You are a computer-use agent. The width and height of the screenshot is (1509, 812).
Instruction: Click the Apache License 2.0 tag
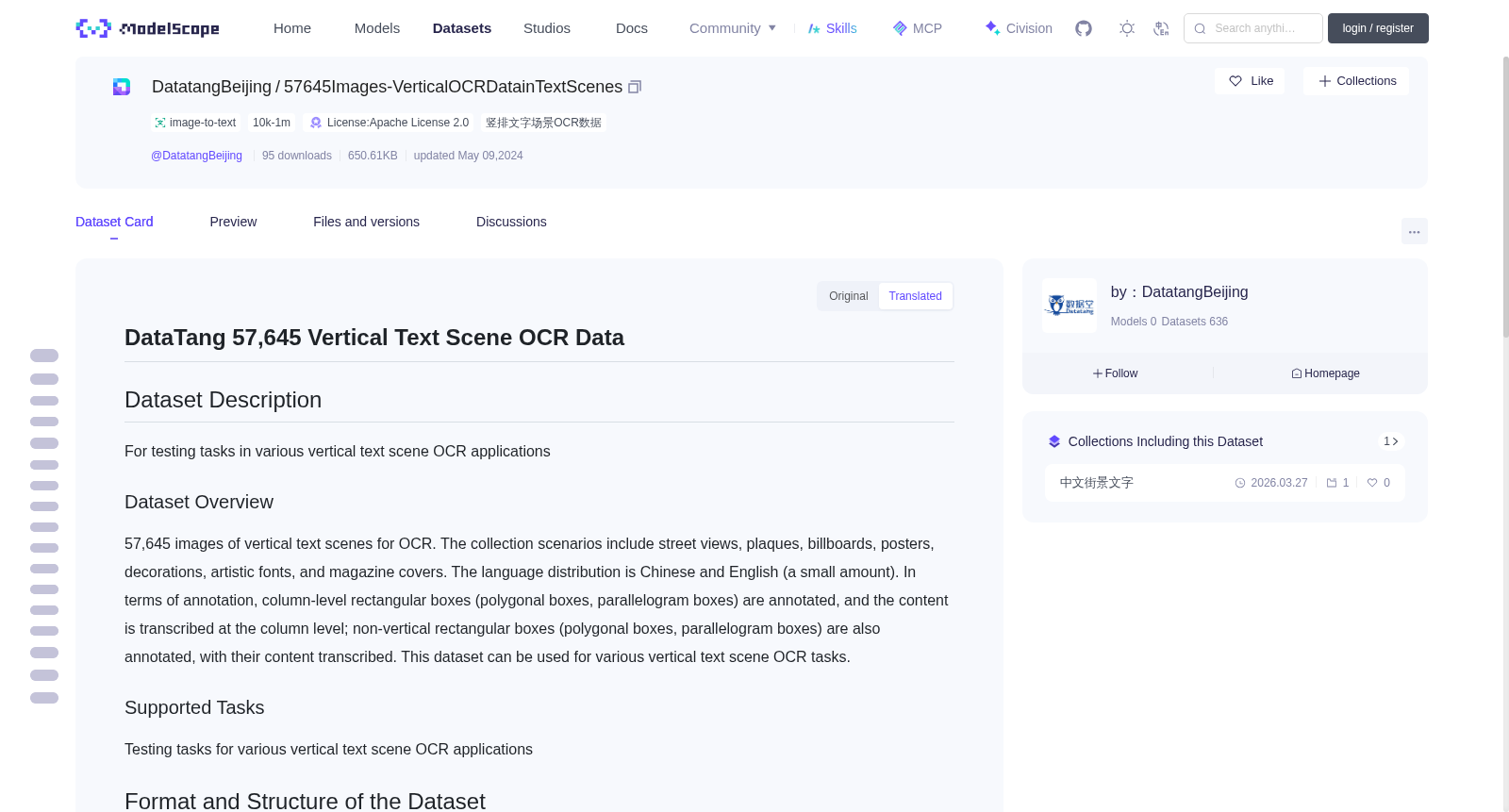[390, 123]
